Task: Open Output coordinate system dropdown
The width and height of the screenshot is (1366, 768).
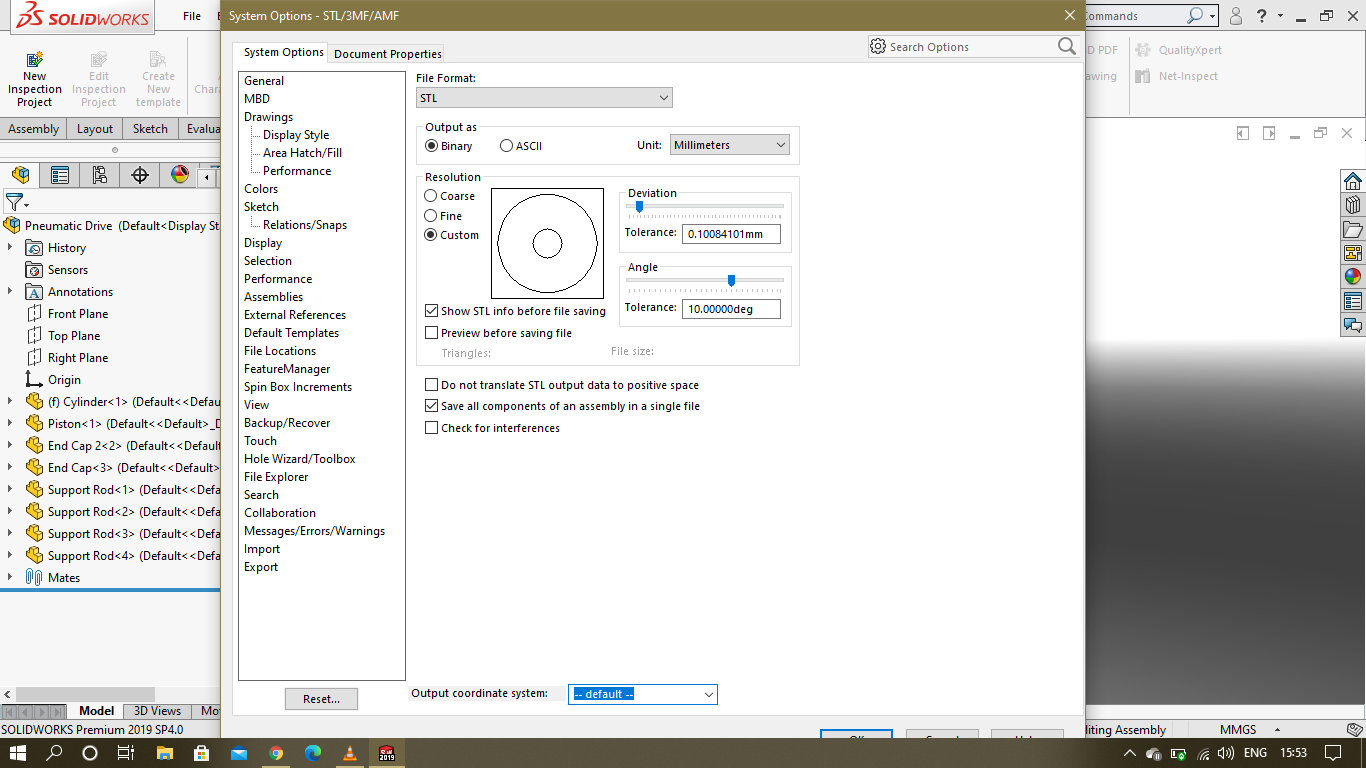Action: (642, 694)
